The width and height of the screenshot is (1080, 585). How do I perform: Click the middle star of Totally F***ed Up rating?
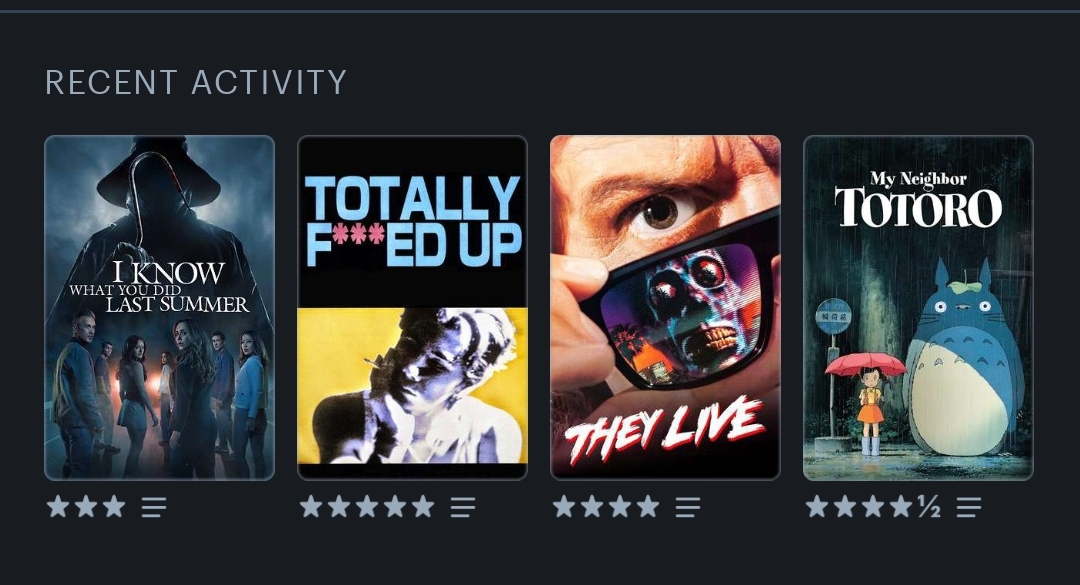367,506
